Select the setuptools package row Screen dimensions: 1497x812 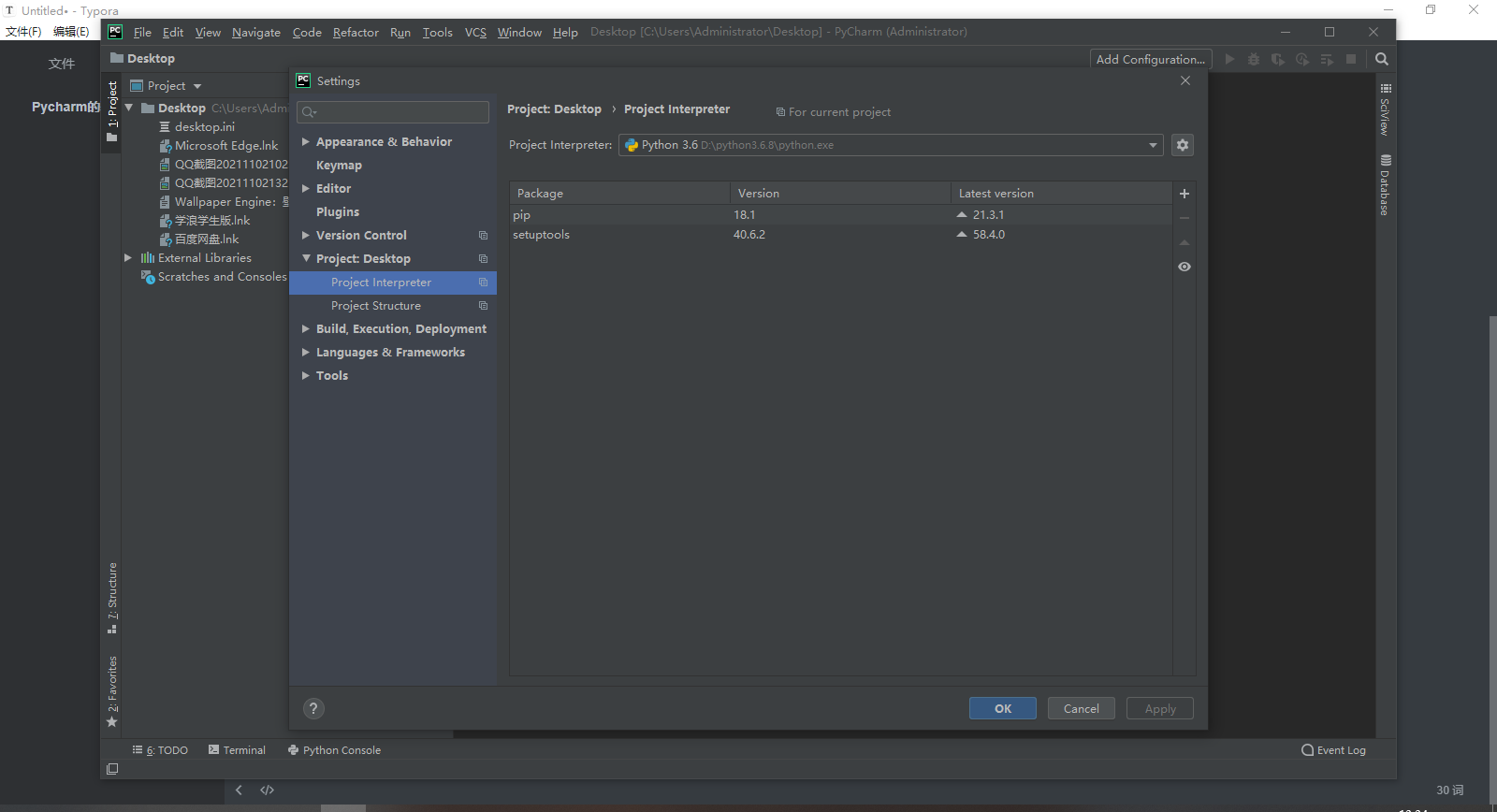840,235
